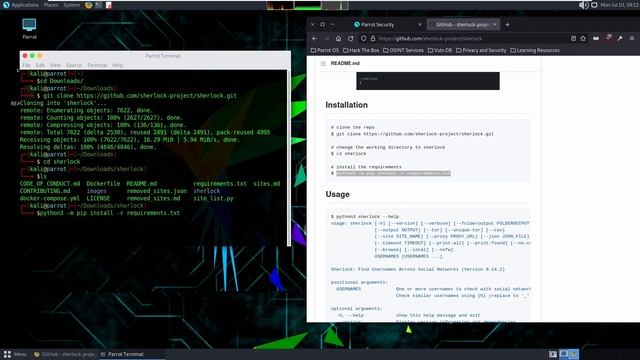This screenshot has width=640, height=360.
Task: Open the Learning Resources bookmark folder
Action: [x=535, y=51]
